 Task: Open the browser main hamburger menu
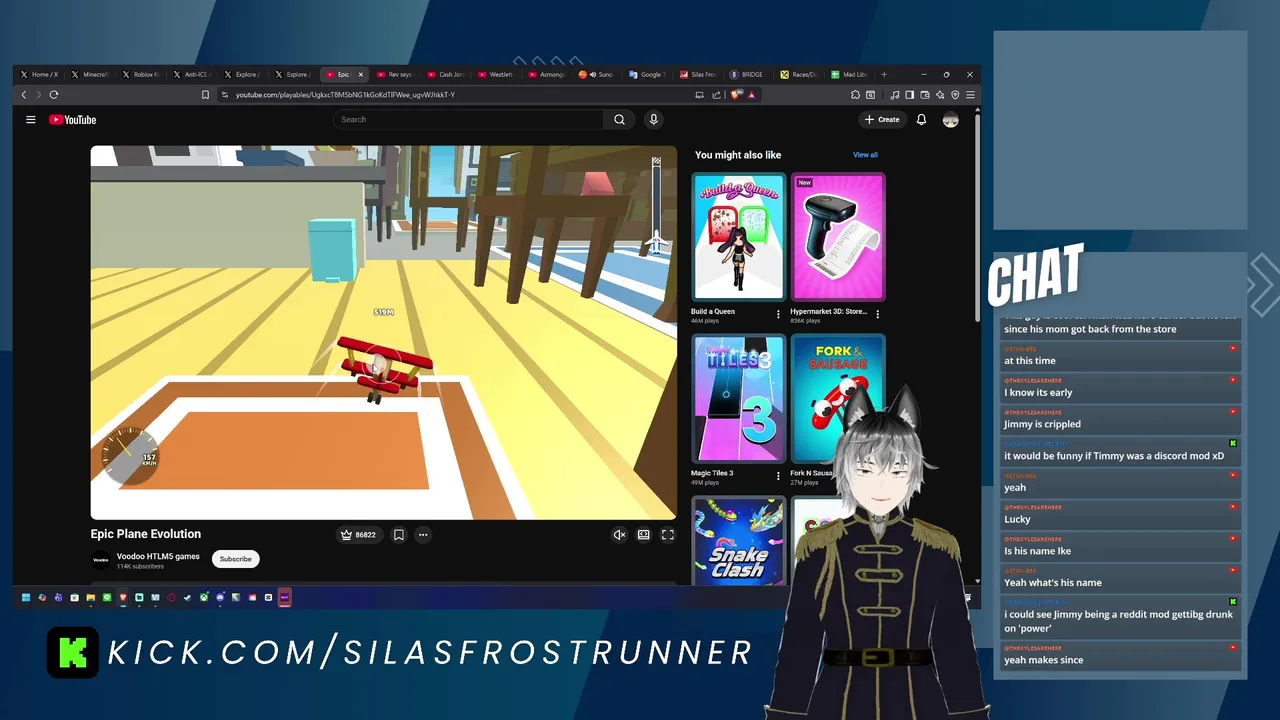click(970, 95)
